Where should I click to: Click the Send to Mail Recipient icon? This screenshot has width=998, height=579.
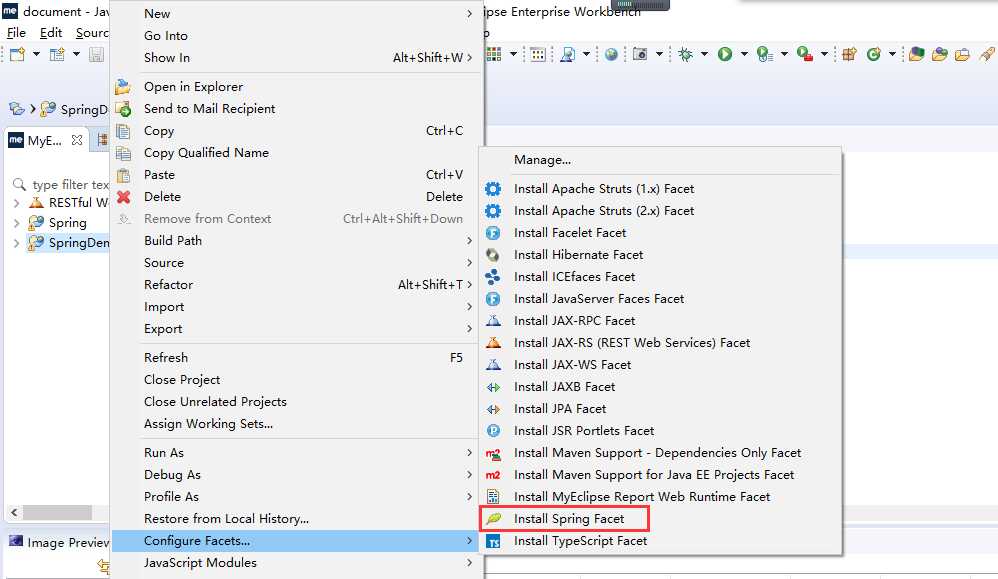coord(123,109)
